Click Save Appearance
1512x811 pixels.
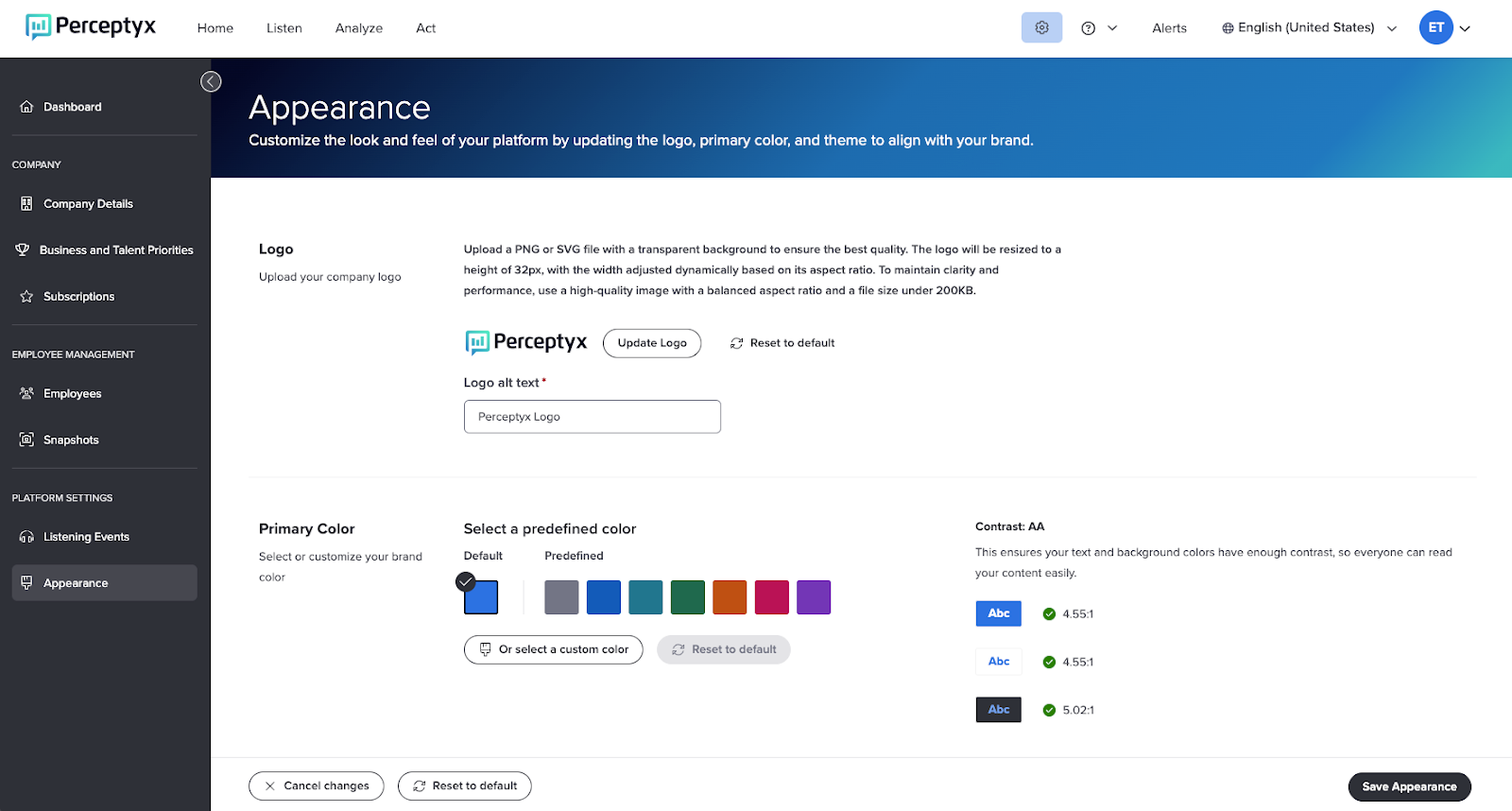[1409, 786]
